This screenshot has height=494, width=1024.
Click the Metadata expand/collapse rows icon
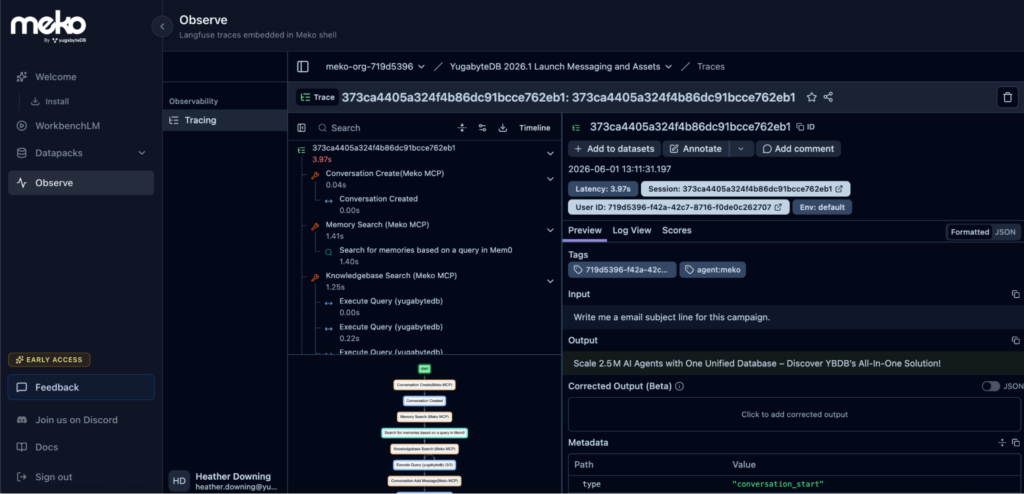(x=1002, y=442)
